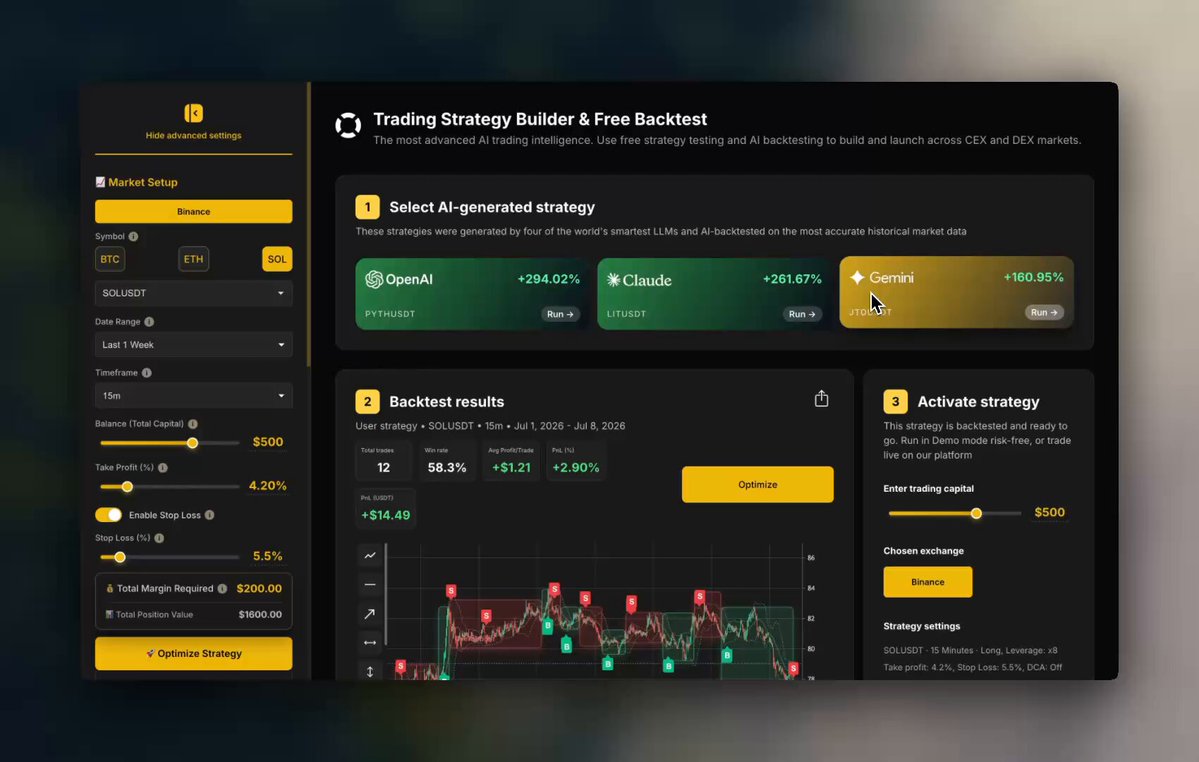This screenshot has width=1199, height=762.
Task: Click the +$14.49 PnL (USDT) value
Action: (385, 515)
